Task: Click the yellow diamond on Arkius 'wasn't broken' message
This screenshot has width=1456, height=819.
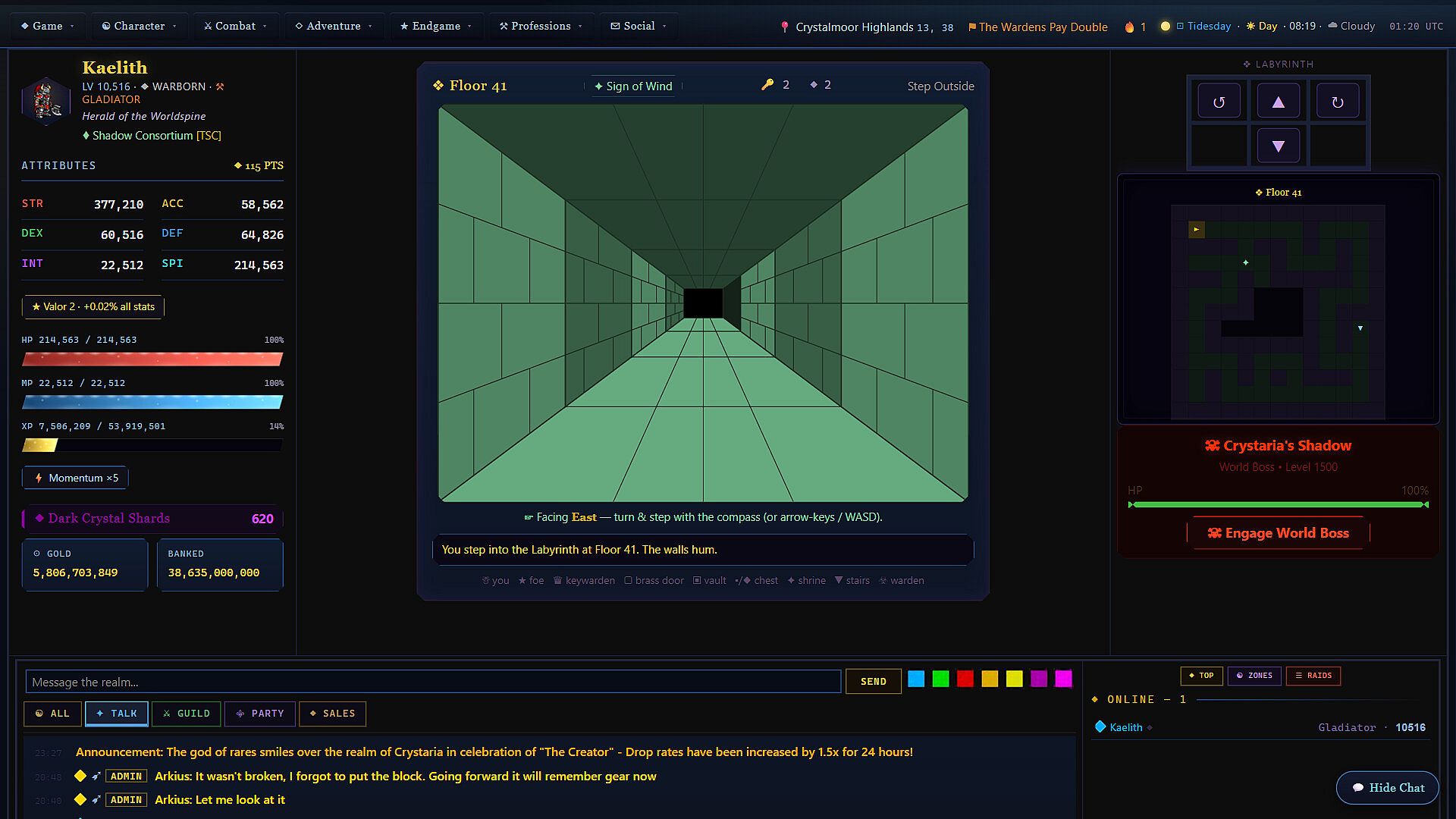Action: pyautogui.click(x=80, y=776)
